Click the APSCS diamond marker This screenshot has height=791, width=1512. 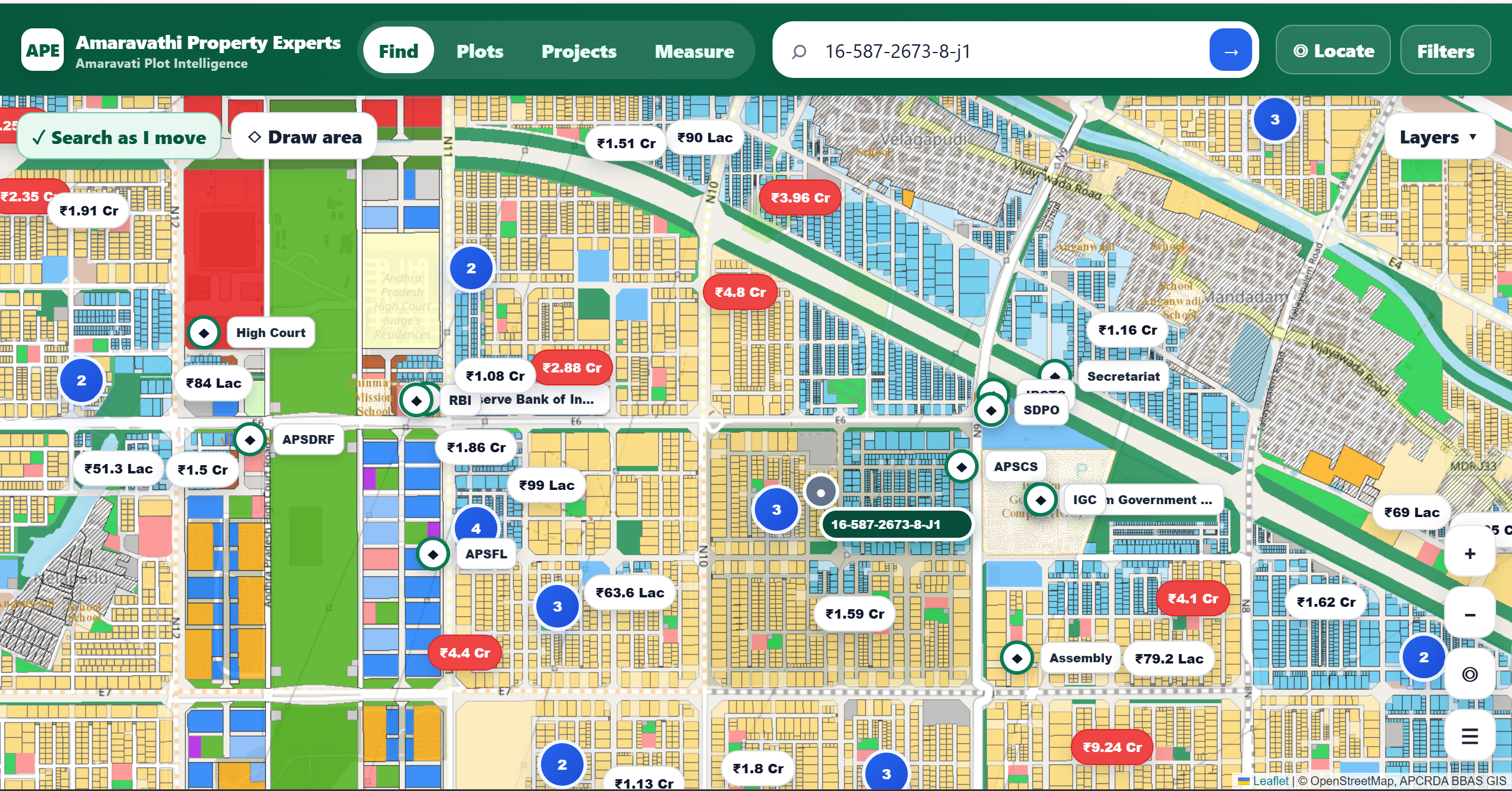click(962, 467)
